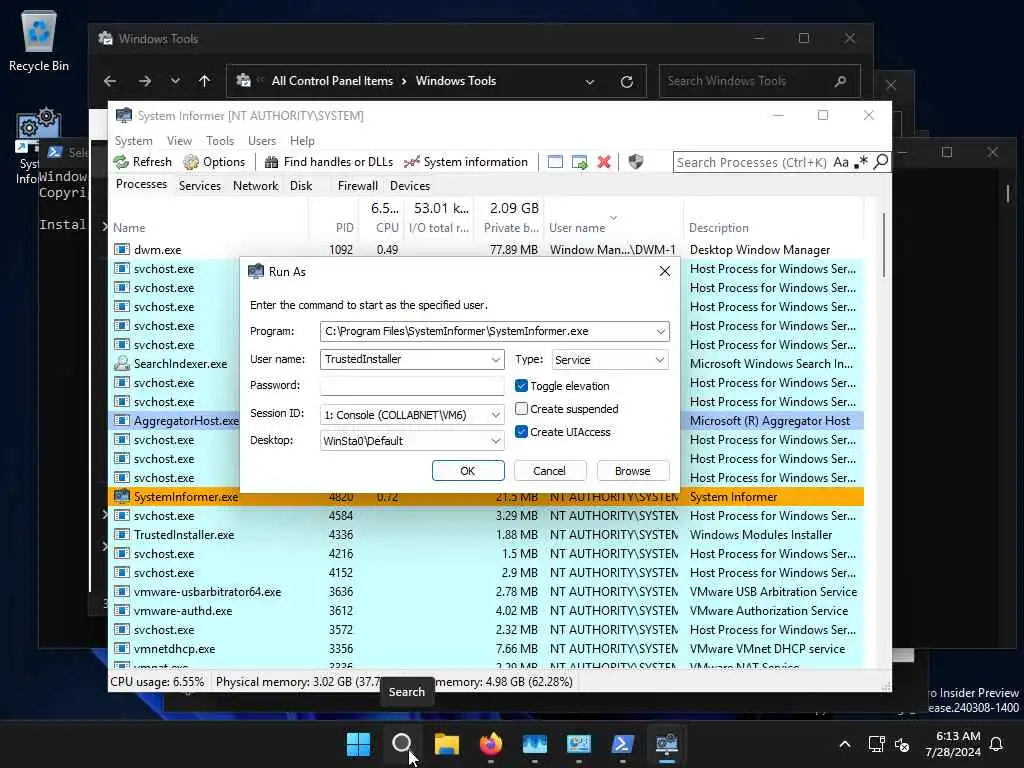The width and height of the screenshot is (1024, 768).
Task: Click the red X terminate icon
Action: pos(604,162)
